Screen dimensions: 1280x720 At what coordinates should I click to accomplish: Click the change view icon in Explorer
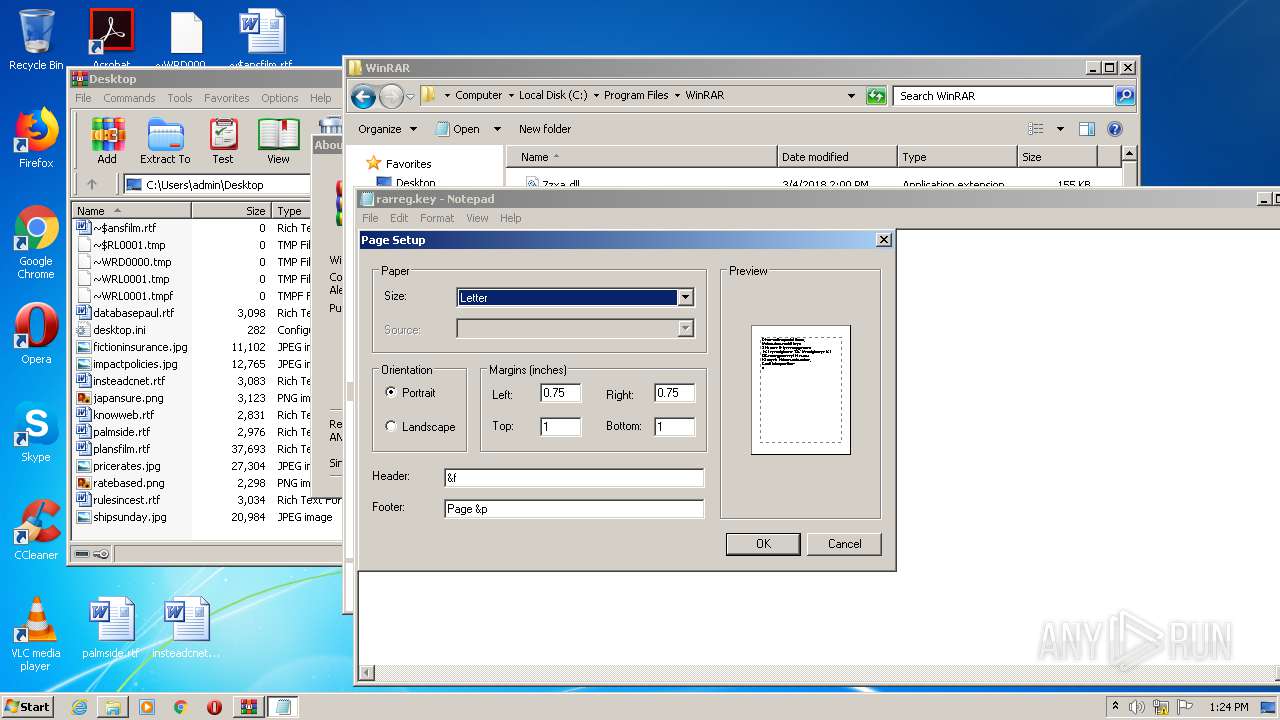(1036, 129)
